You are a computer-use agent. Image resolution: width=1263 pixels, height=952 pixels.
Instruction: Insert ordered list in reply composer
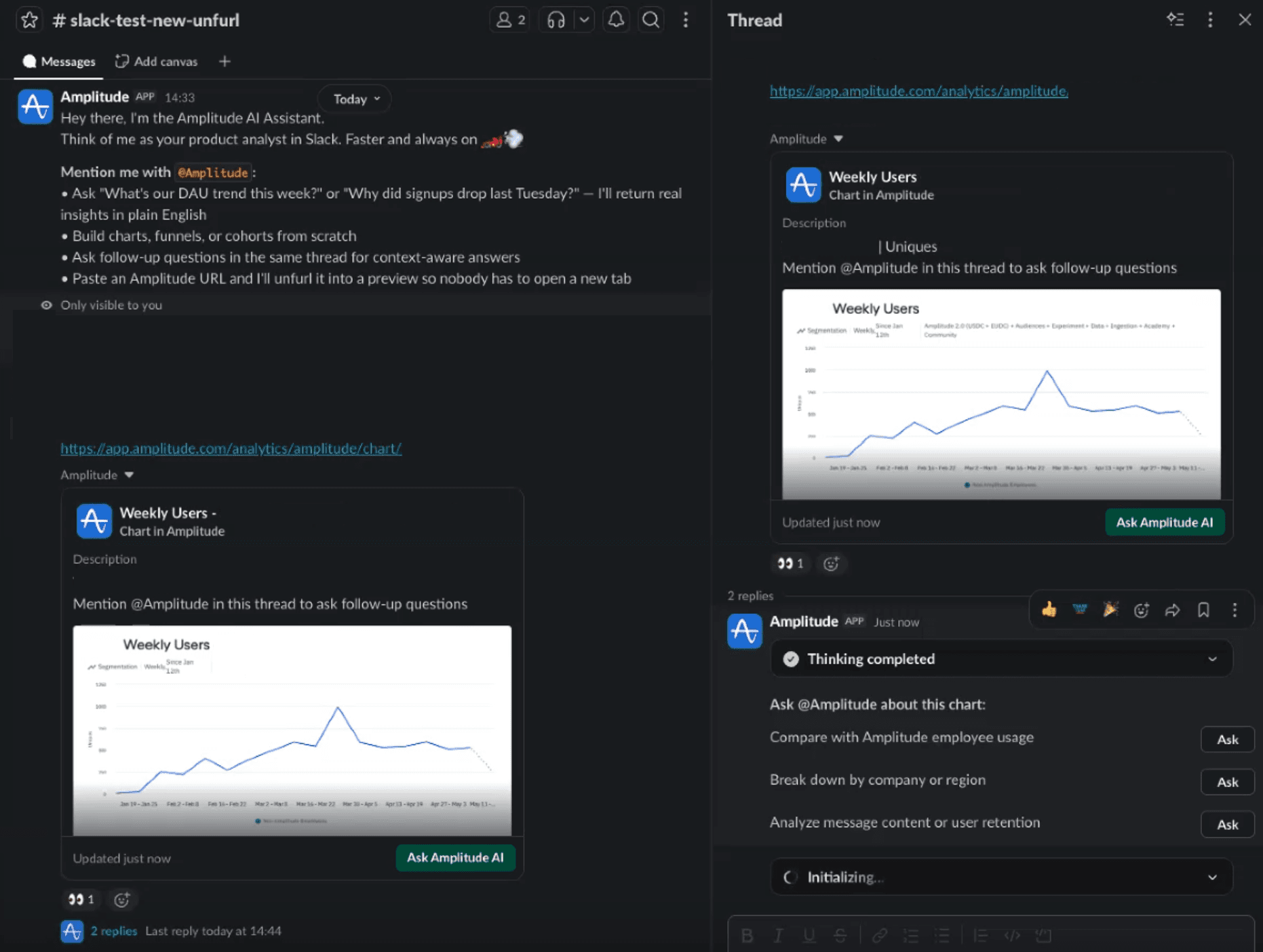(x=911, y=936)
